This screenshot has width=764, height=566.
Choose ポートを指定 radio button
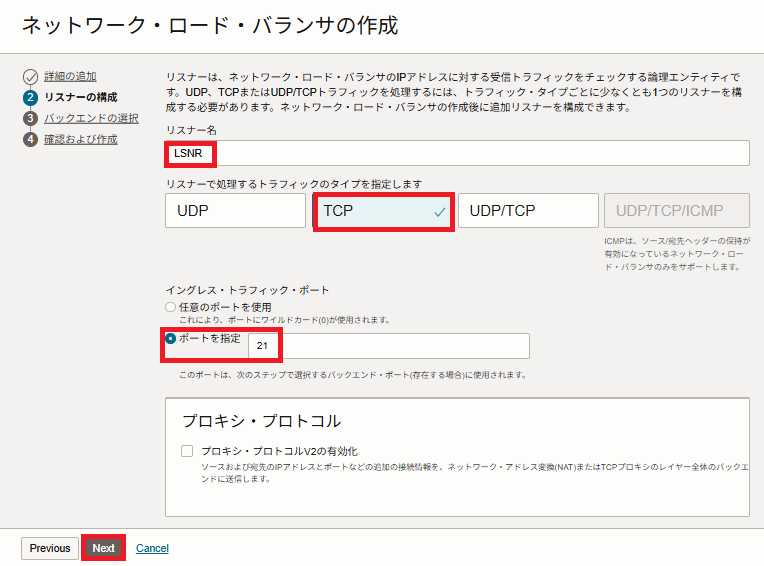170,338
